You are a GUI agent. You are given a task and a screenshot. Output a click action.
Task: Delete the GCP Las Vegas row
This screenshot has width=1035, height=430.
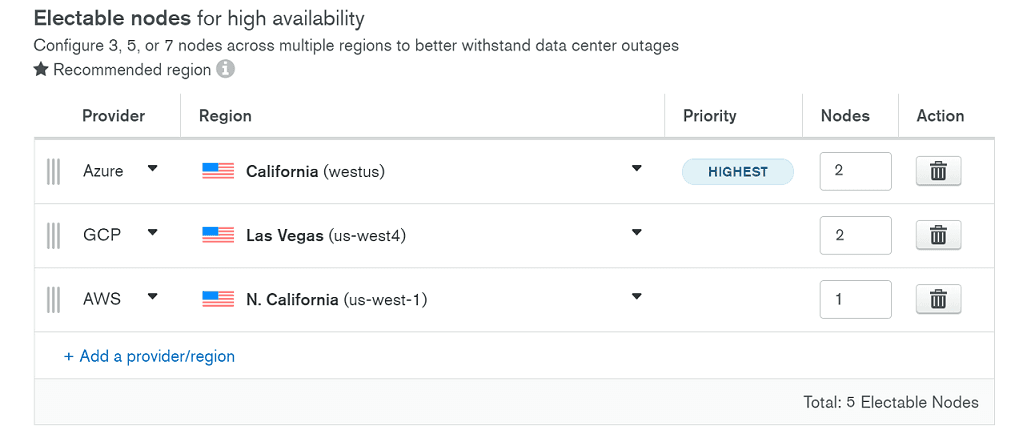pyautogui.click(x=938, y=235)
